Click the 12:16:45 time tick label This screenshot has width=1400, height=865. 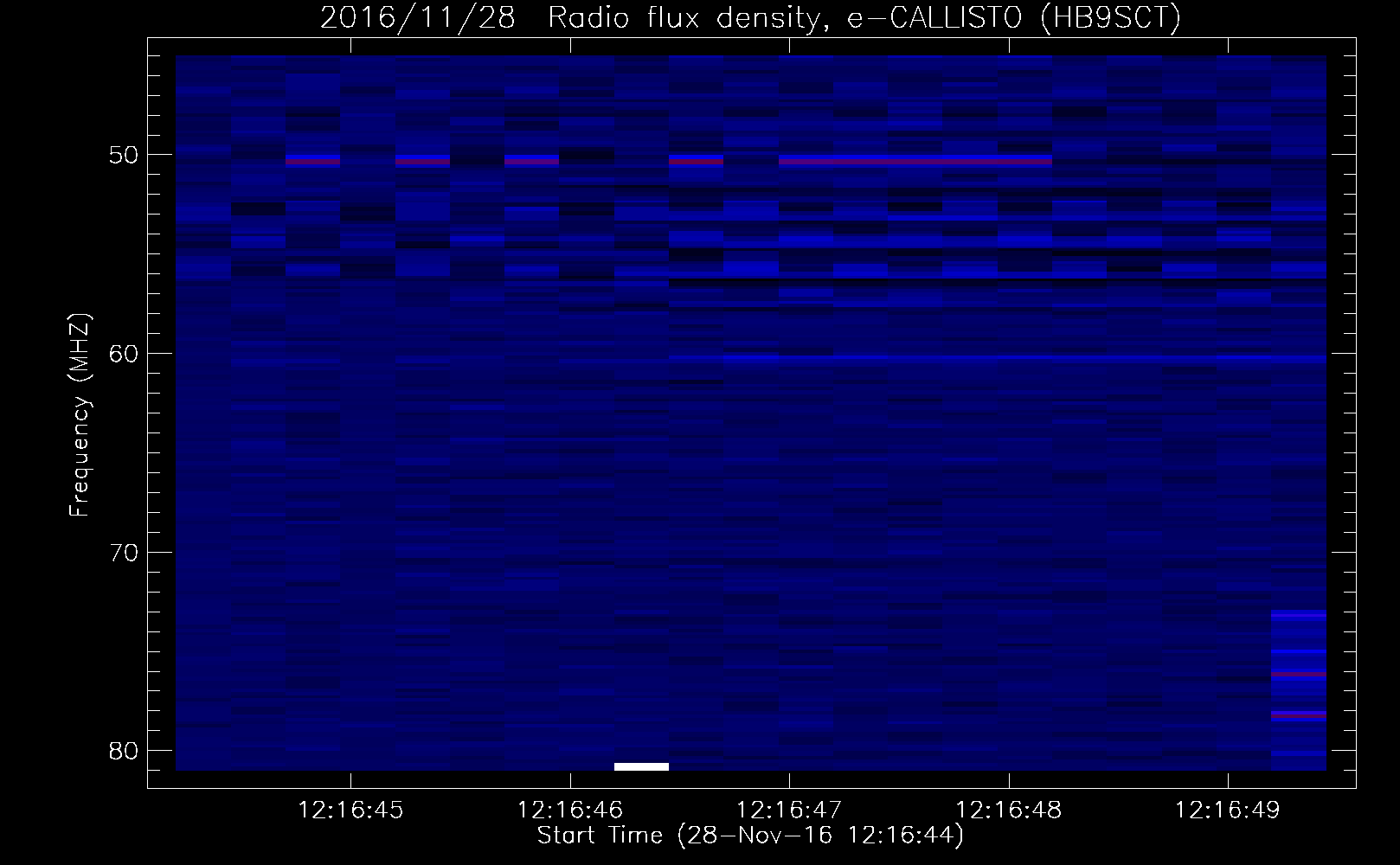[350, 811]
